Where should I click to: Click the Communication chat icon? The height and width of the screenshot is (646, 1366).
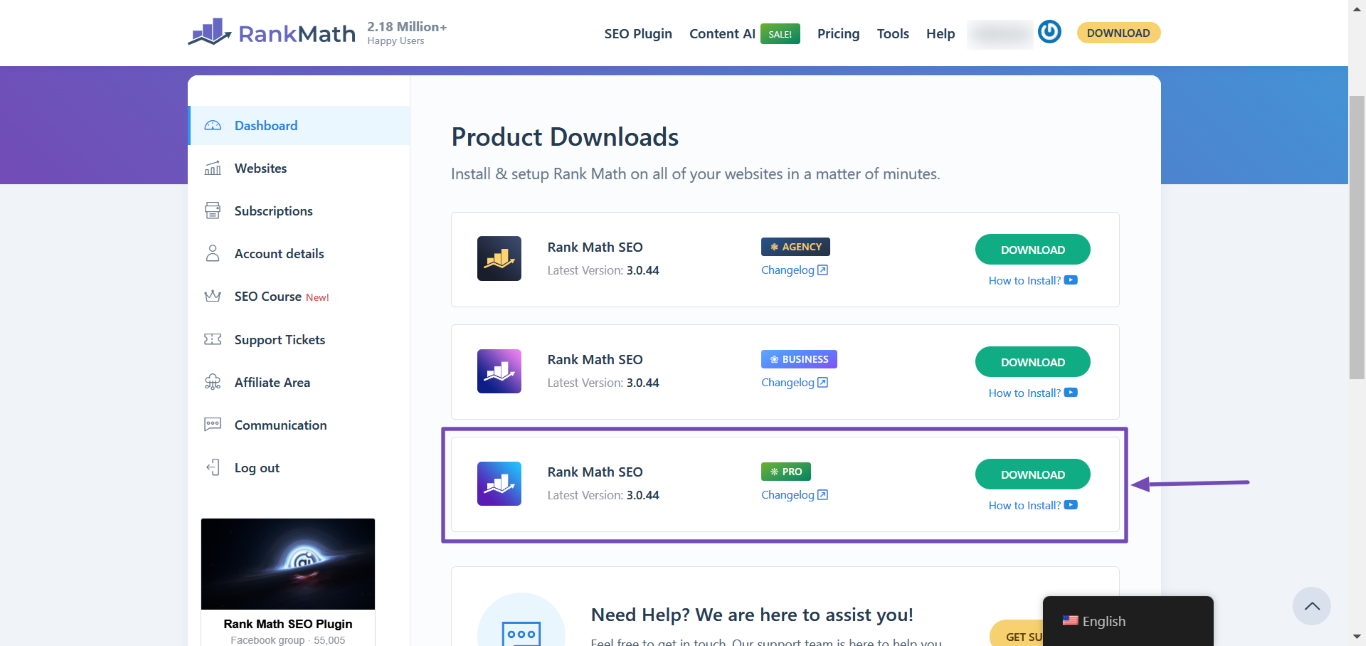[212, 425]
